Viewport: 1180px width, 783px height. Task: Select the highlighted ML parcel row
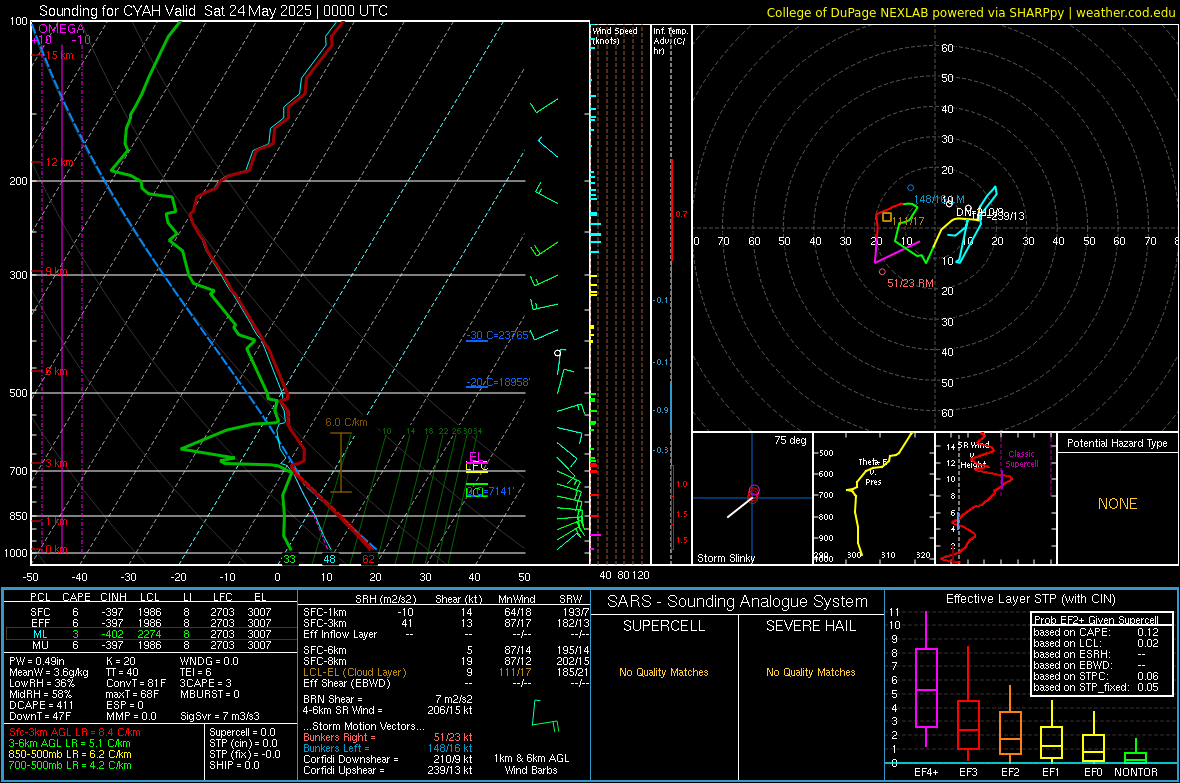coord(149,634)
